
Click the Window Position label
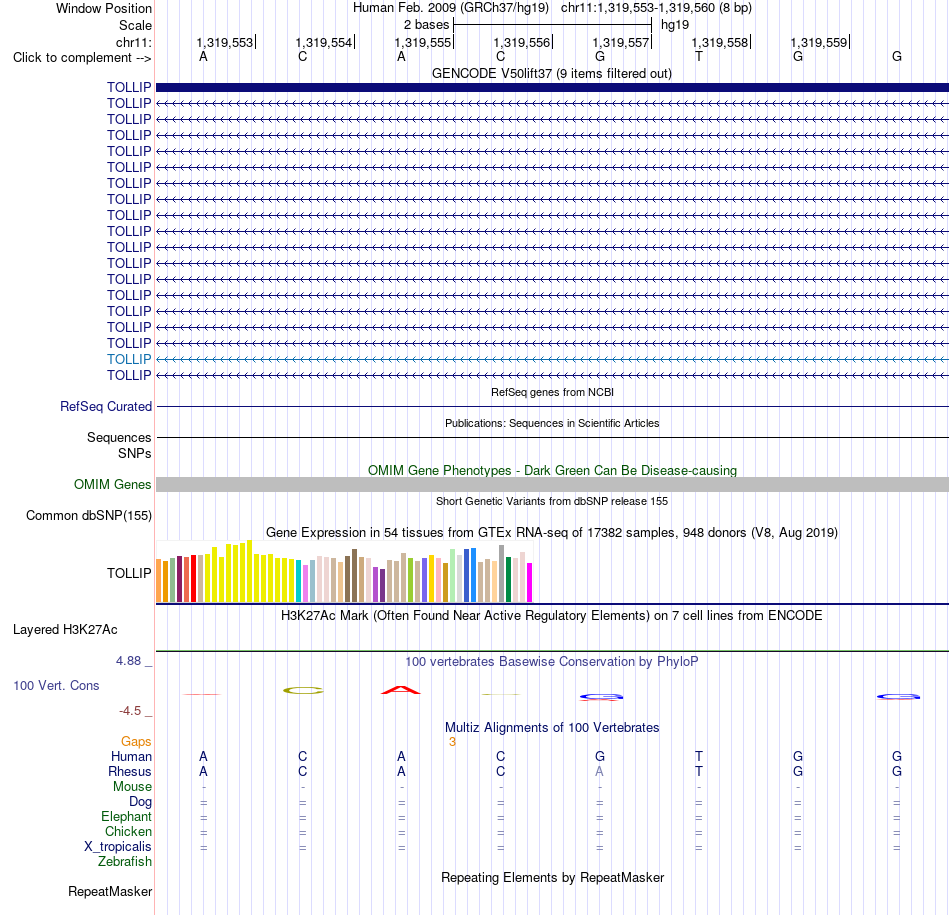104,8
